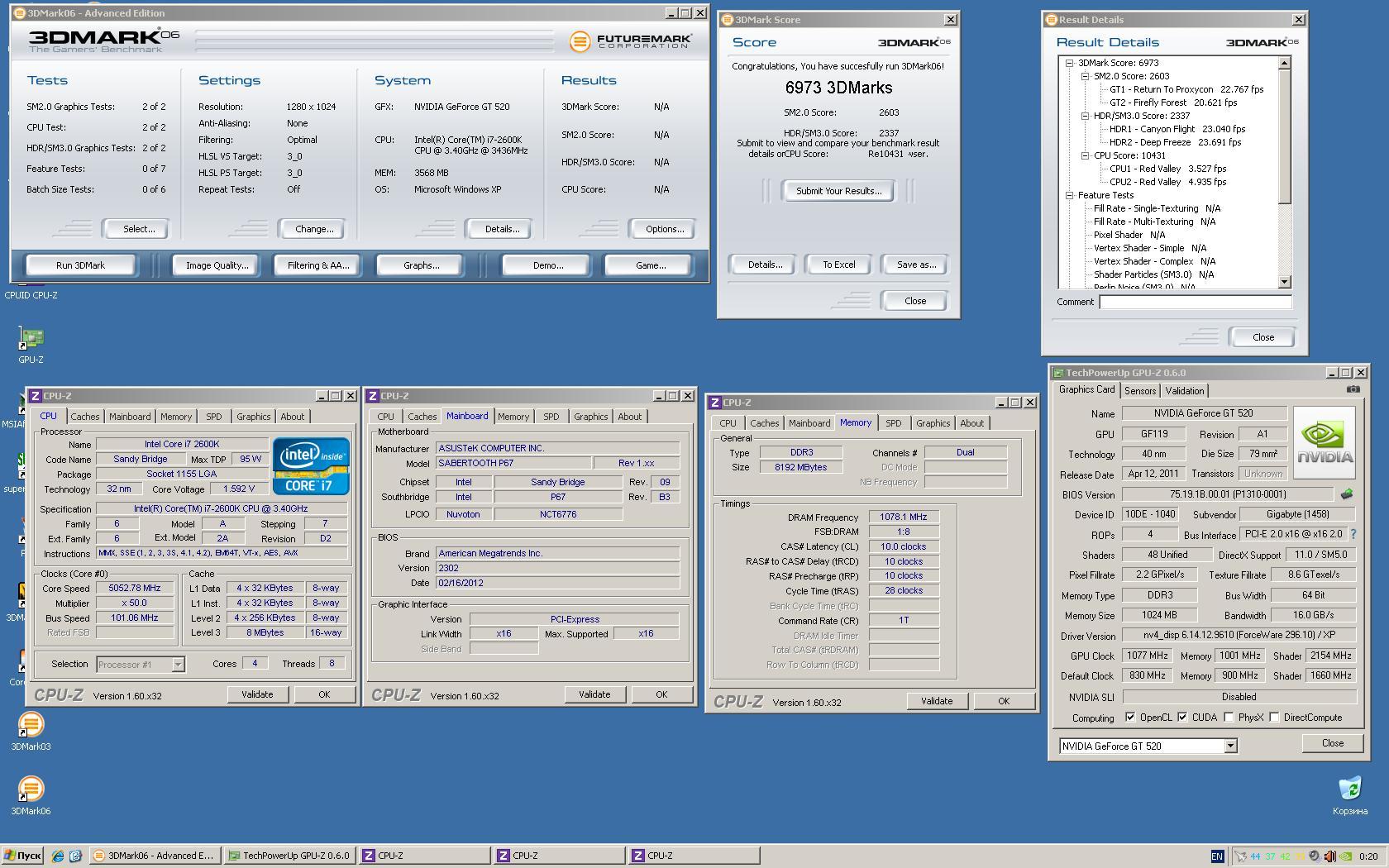Click Validate in CPU-Z Memory window

coord(936,701)
